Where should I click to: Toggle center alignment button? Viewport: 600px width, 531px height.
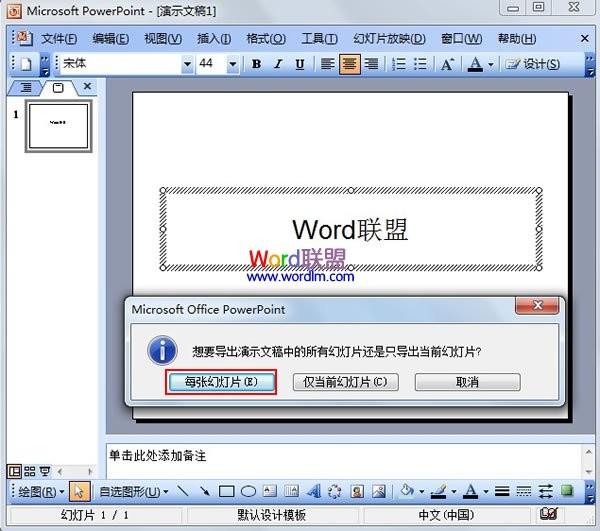point(349,64)
